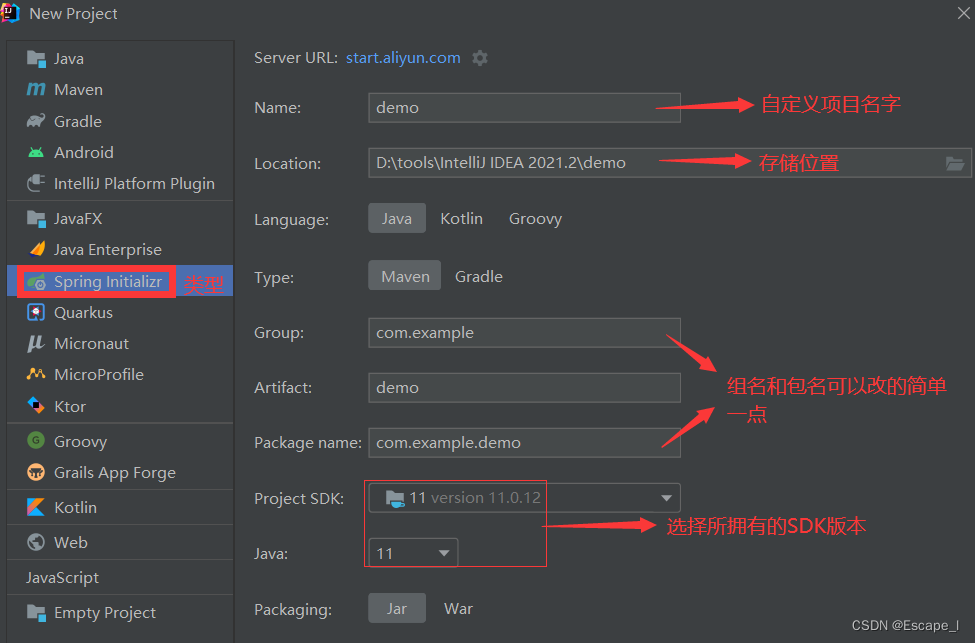The image size is (975, 643).
Task: Choose the JavaFX folder icon
Action: tap(36, 218)
